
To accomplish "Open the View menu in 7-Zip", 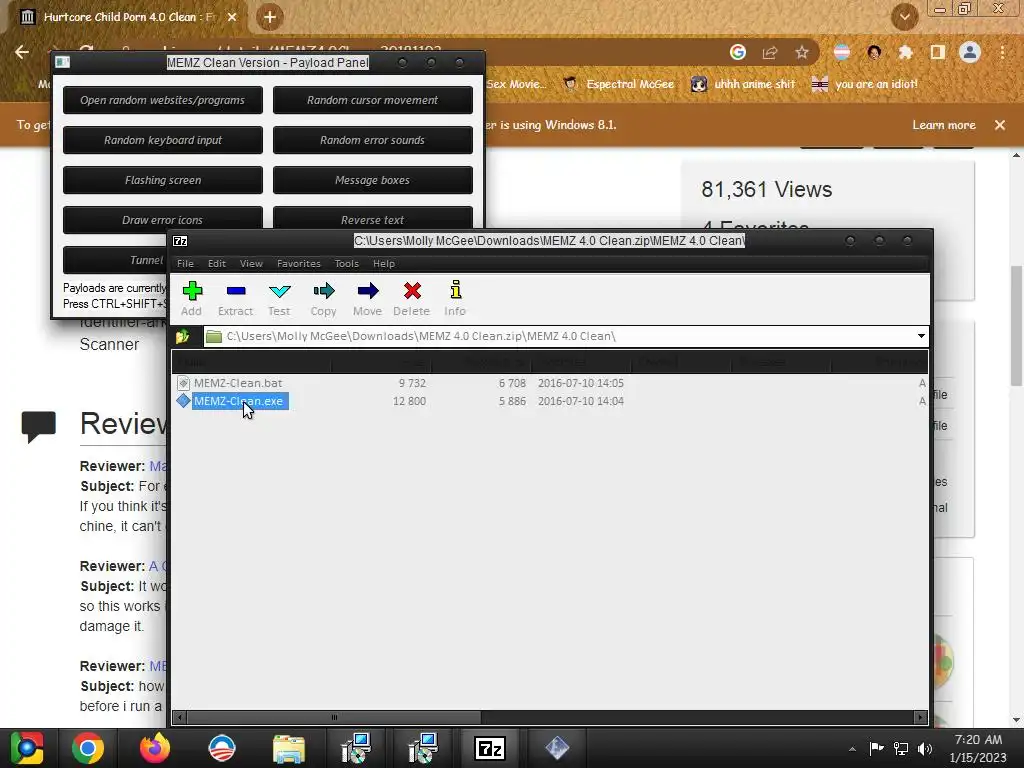I will (251, 264).
